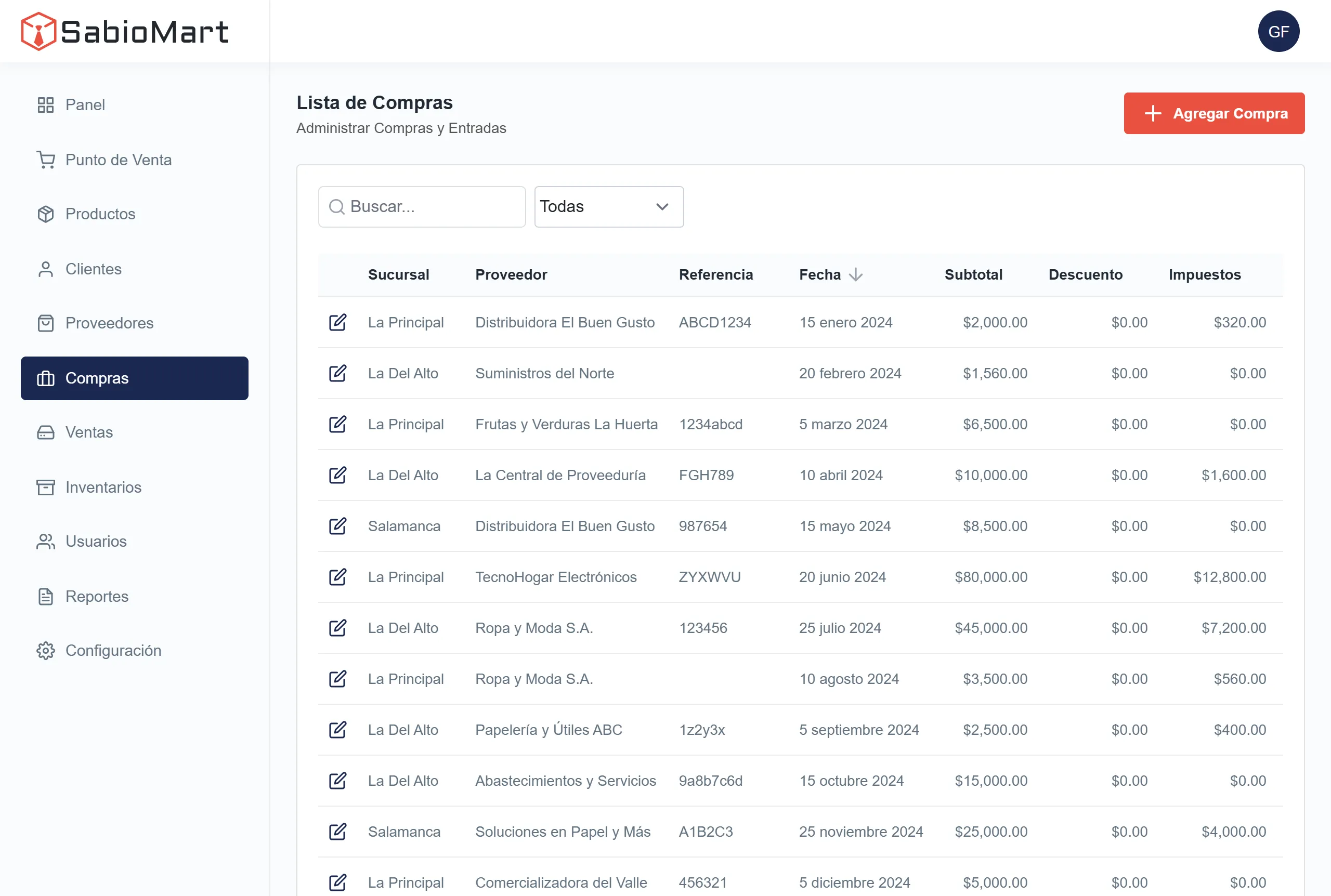Click the 15 enero 2024 date

click(845, 322)
